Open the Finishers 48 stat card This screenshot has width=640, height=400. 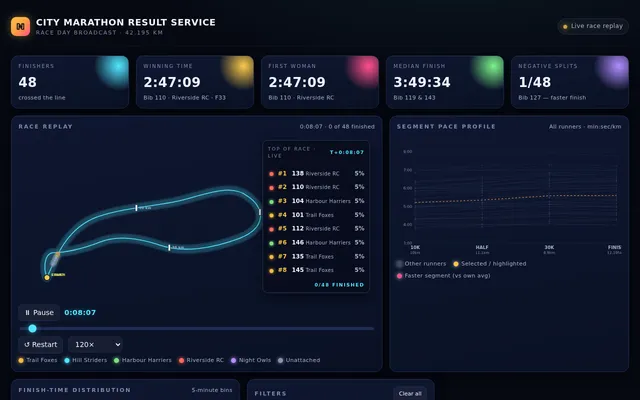pos(70,82)
